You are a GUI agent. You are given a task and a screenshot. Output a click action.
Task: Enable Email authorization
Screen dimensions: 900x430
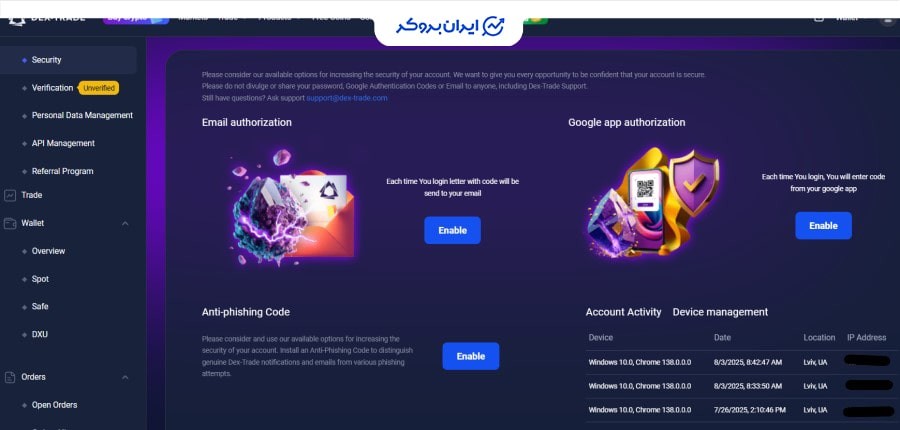point(452,230)
